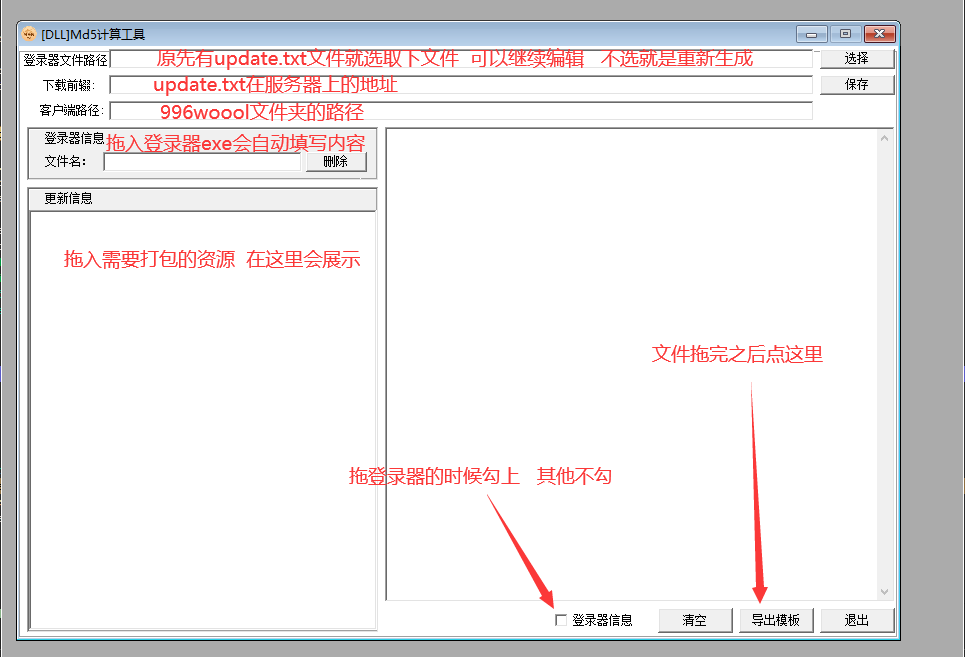
Task: Click the scroll down arrow in output panel
Action: [x=884, y=592]
